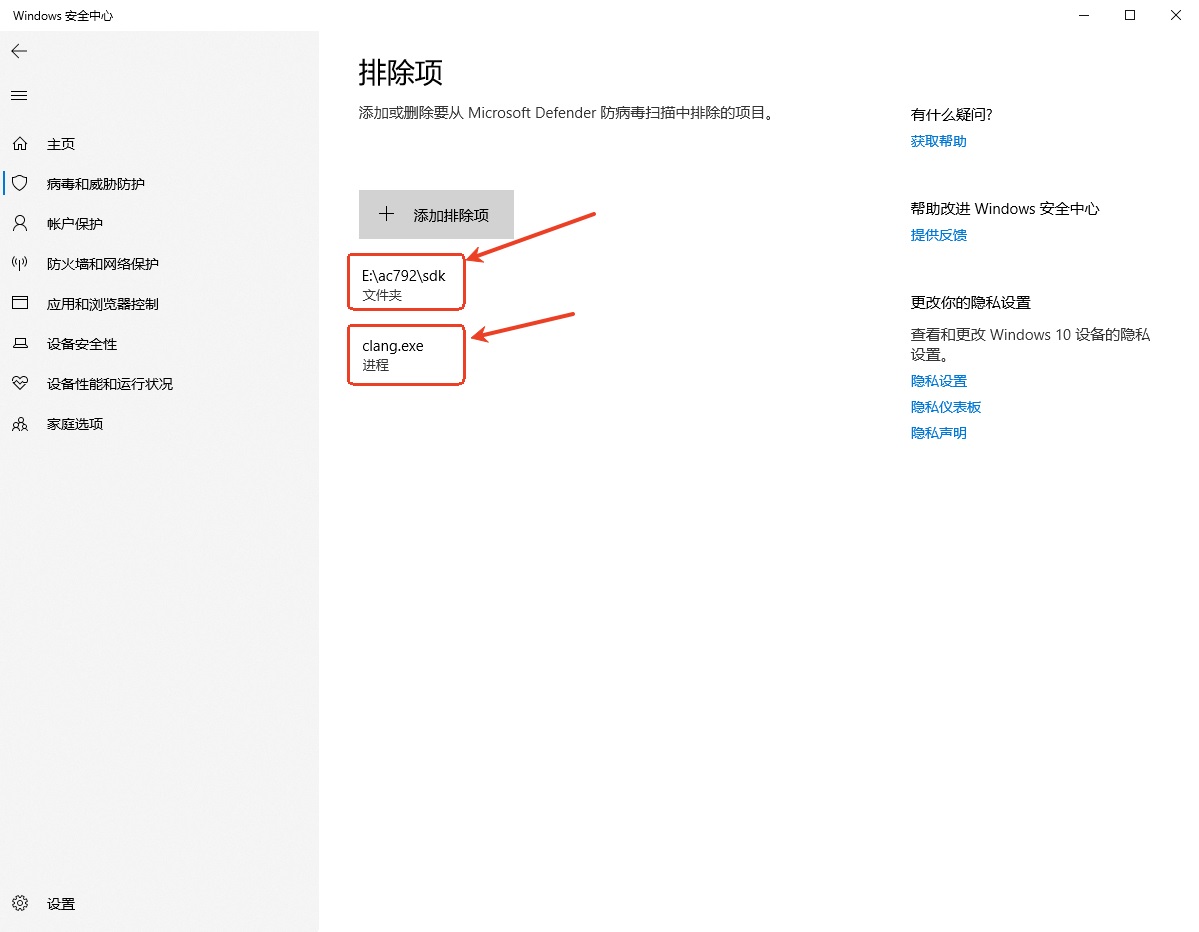Click the 提供反馈 link
The width and height of the screenshot is (1199, 932).
pyautogui.click(x=938, y=236)
